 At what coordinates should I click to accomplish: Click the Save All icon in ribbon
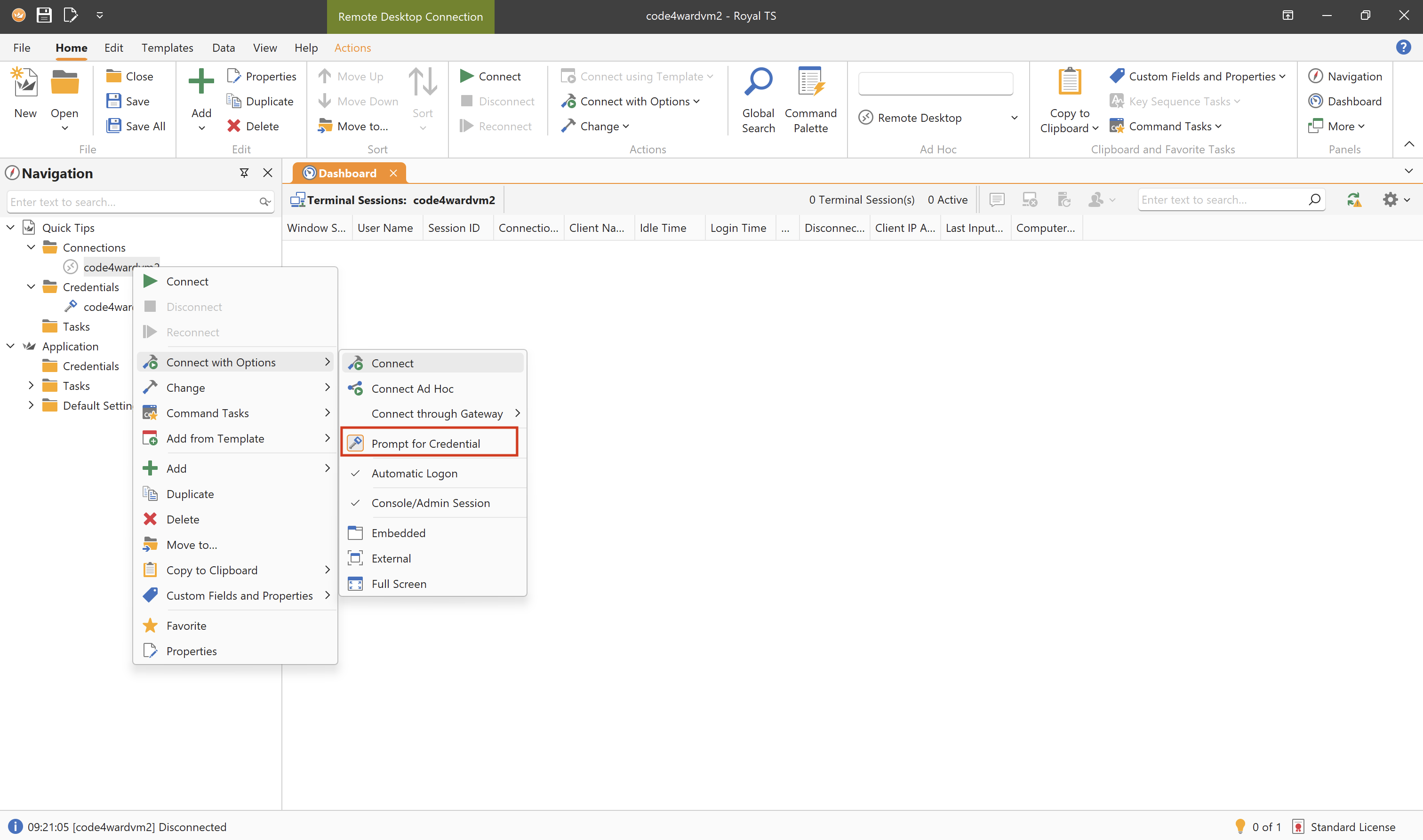[x=114, y=126]
